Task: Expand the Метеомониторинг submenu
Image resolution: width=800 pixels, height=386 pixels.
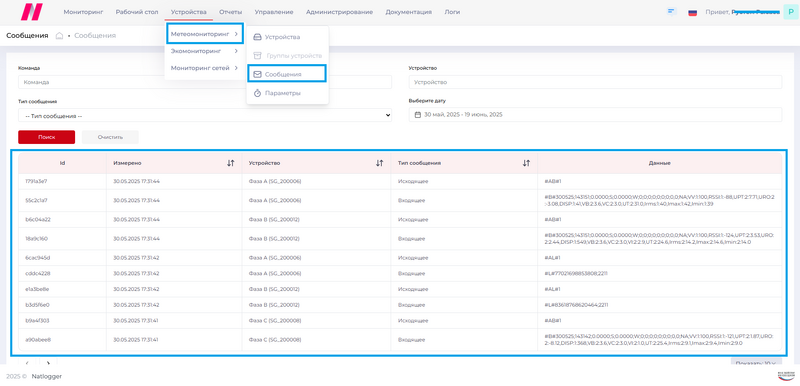Action: 205,34
